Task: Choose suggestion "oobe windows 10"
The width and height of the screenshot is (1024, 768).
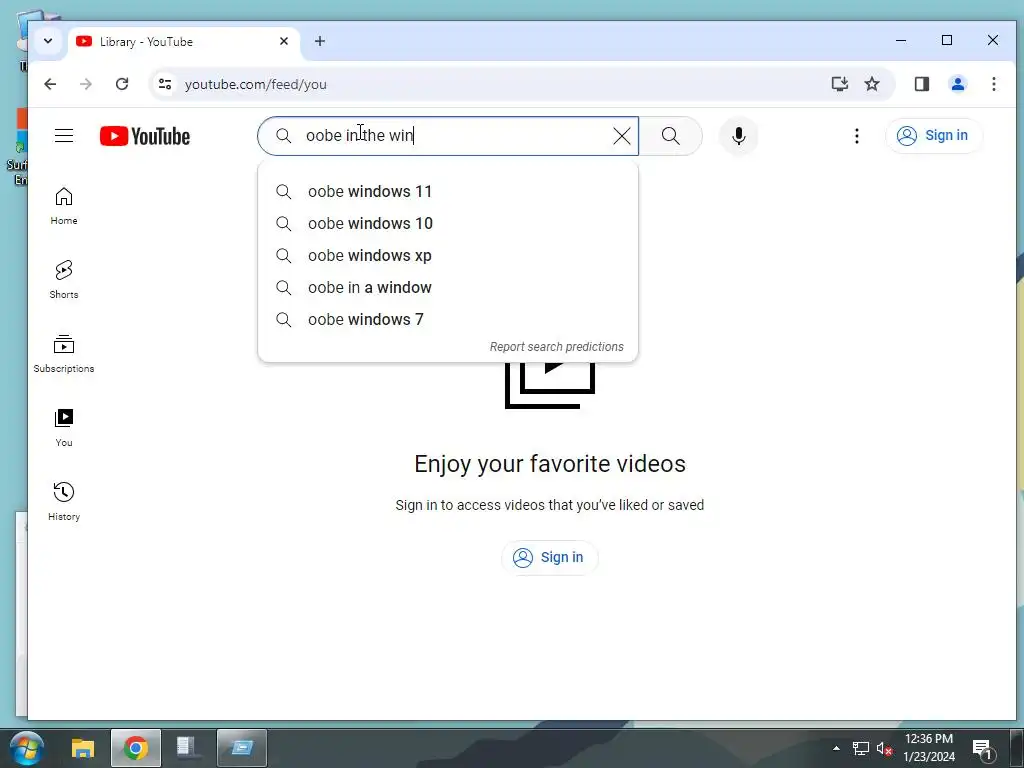Action: tap(448, 223)
